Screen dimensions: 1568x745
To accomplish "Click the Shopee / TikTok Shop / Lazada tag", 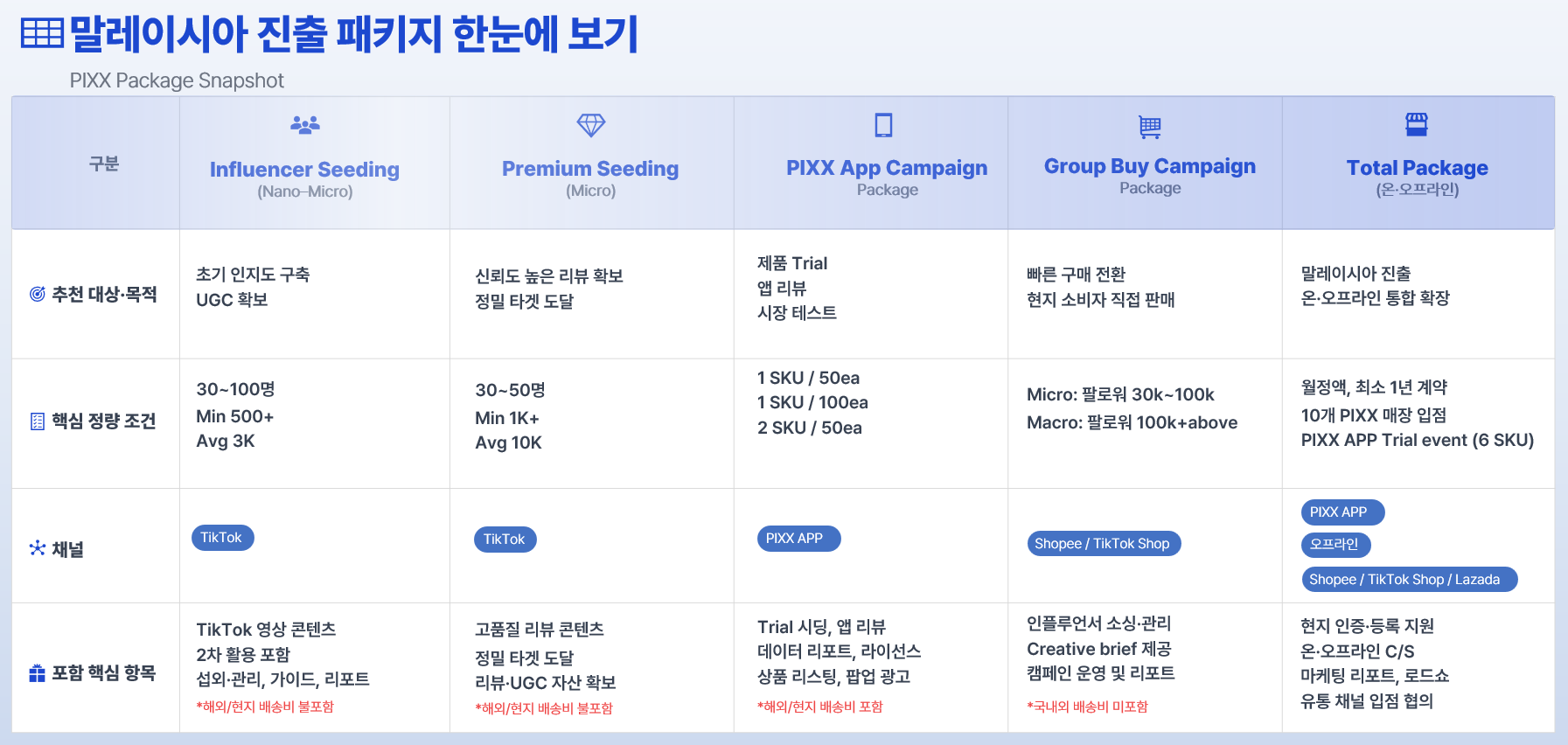I will coord(1409,580).
